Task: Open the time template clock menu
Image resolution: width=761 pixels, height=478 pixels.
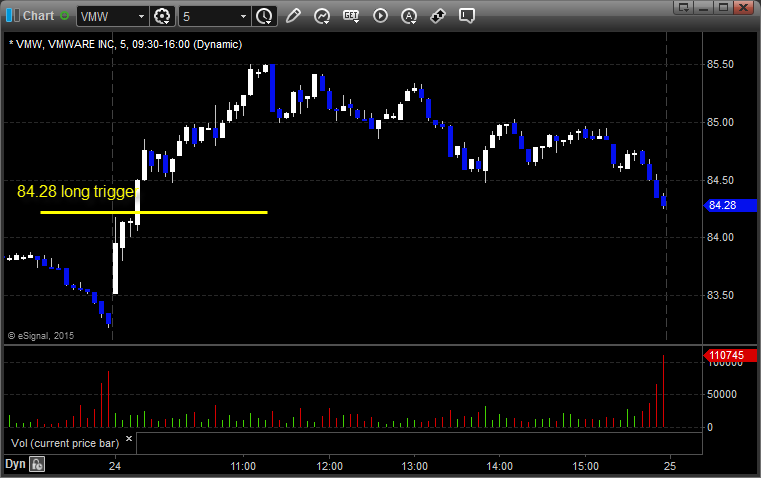Action: [x=265, y=16]
